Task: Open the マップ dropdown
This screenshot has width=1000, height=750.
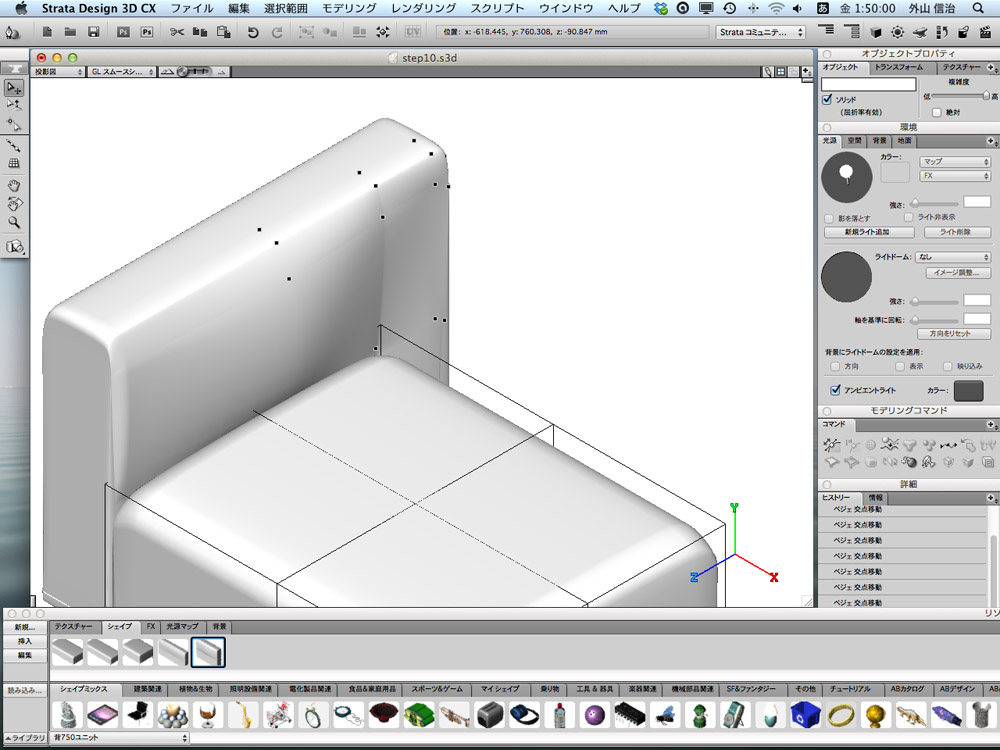Action: 955,161
